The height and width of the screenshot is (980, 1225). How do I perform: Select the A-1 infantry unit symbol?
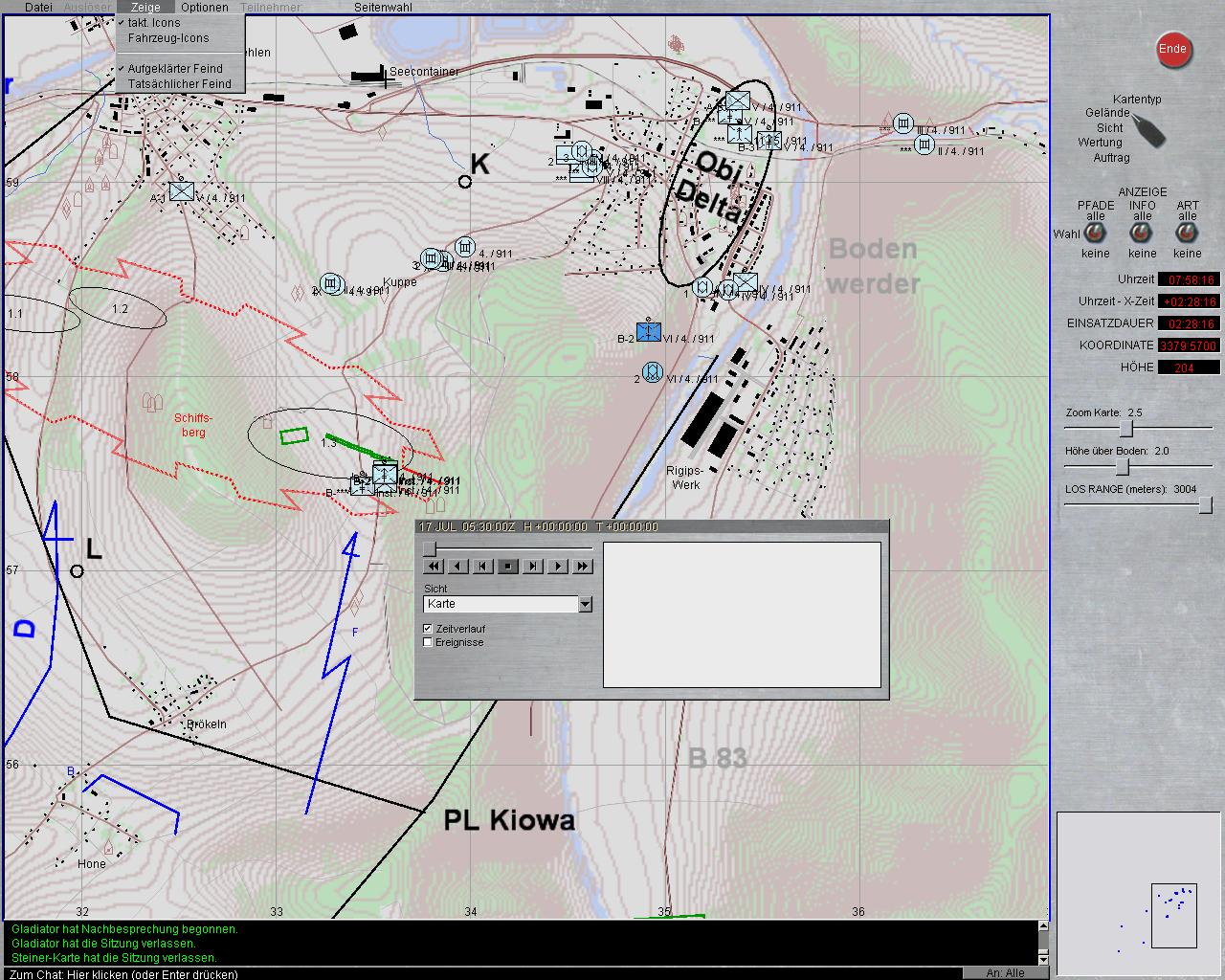pos(181,191)
